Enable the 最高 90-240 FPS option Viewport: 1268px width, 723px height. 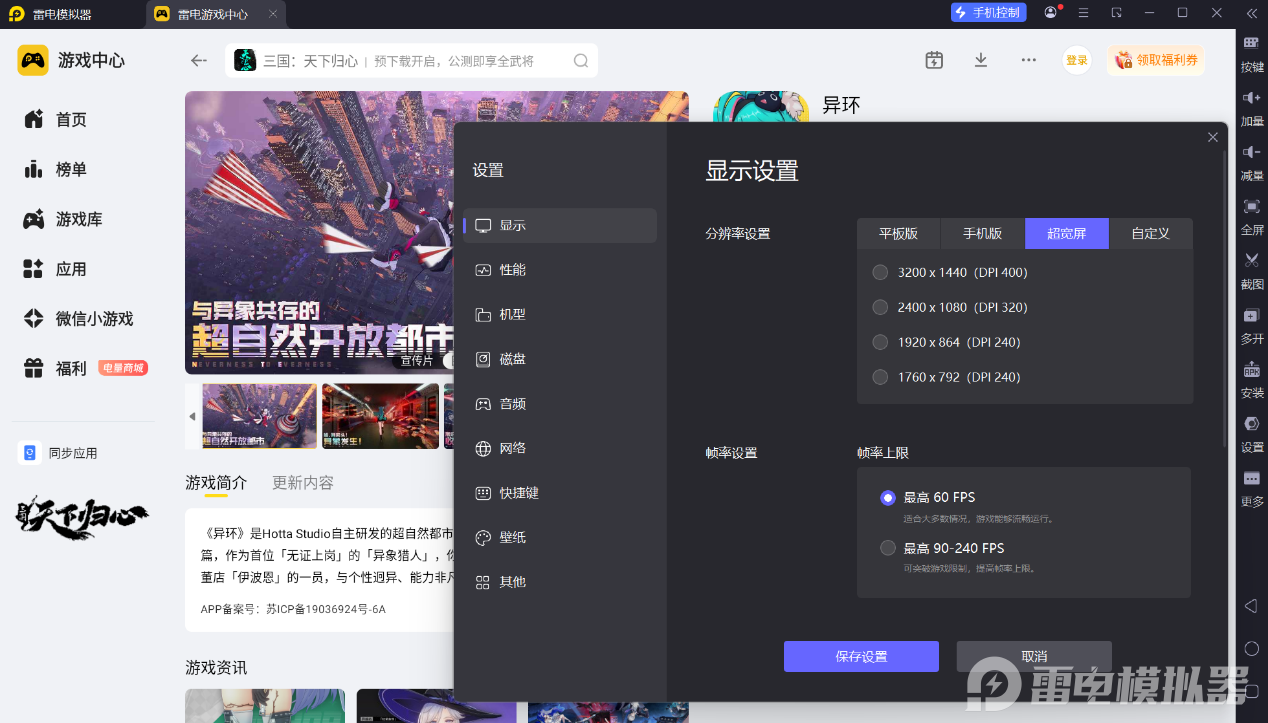888,548
